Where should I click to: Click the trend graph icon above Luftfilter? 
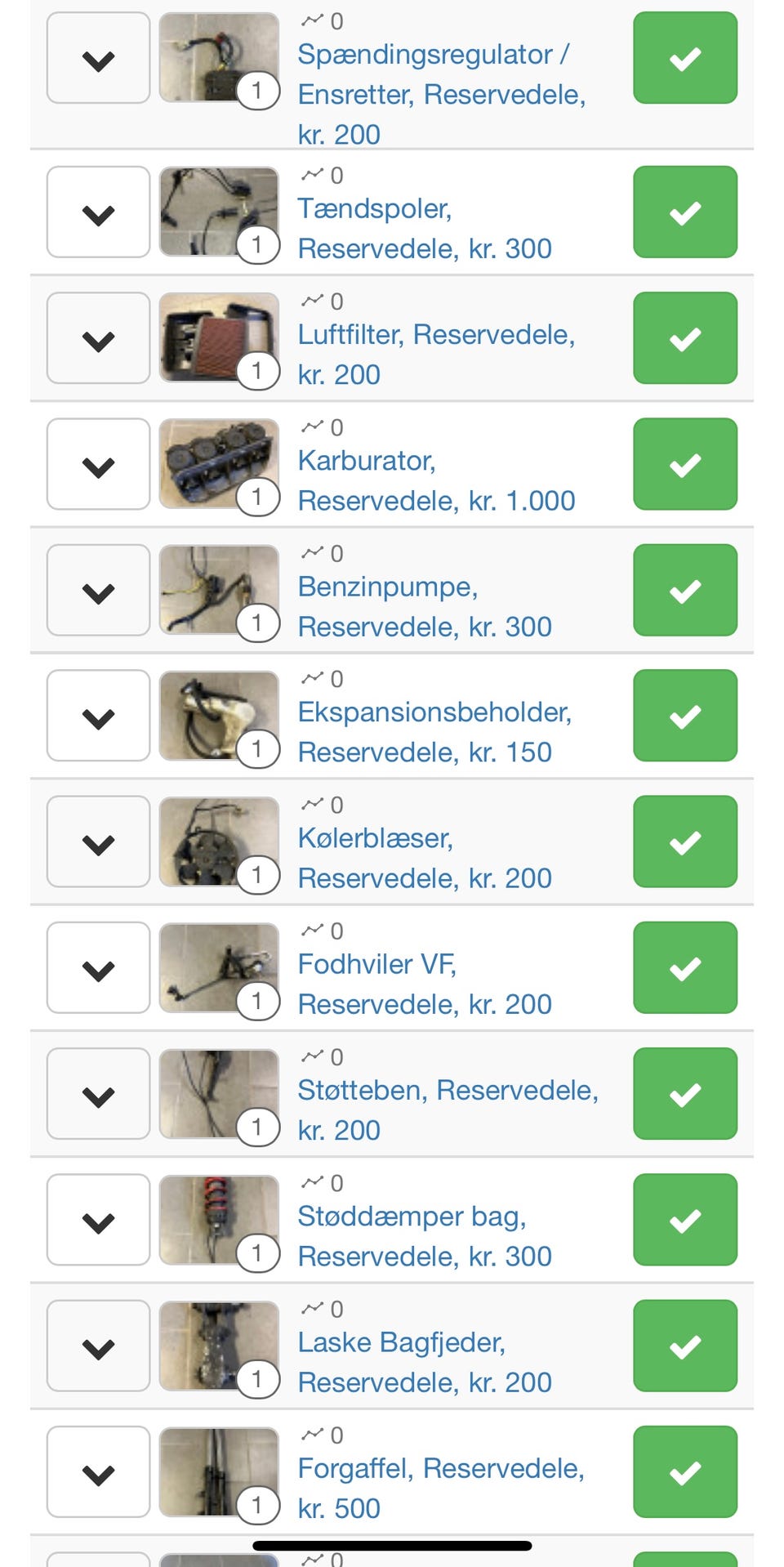click(x=312, y=301)
